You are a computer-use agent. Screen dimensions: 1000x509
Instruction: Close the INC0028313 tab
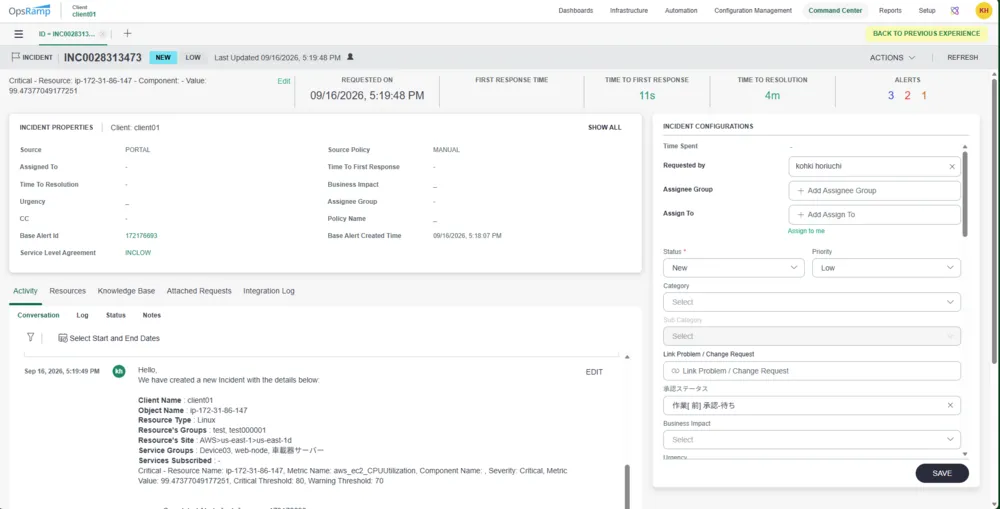point(103,34)
